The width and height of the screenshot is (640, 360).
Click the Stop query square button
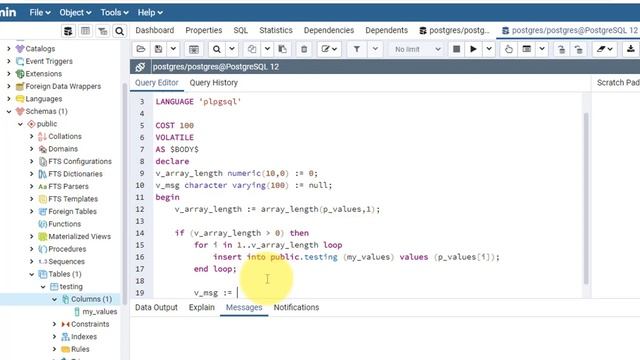(x=456, y=49)
